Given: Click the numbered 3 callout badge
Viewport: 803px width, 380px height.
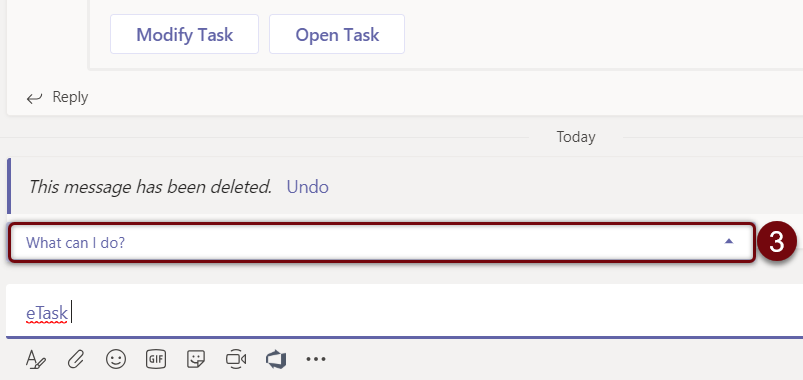Looking at the screenshot, I should 776,242.
